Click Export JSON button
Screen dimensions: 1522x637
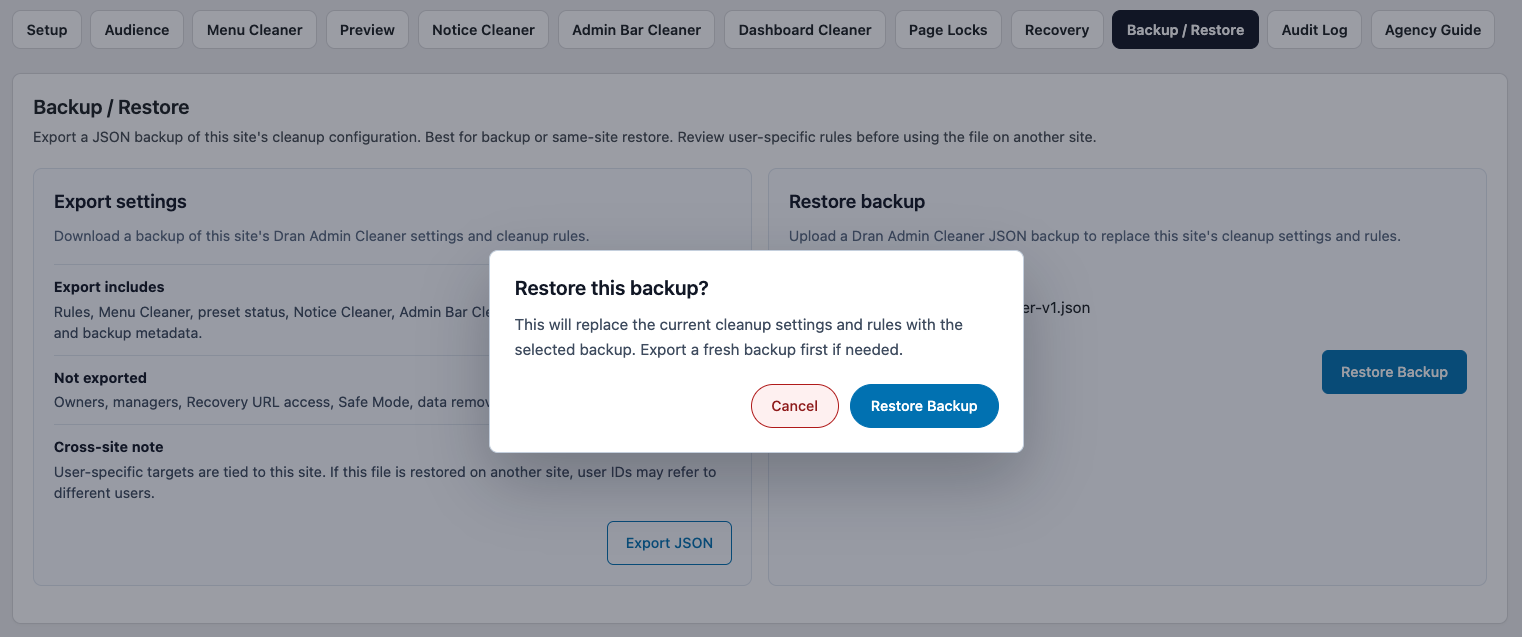(669, 543)
